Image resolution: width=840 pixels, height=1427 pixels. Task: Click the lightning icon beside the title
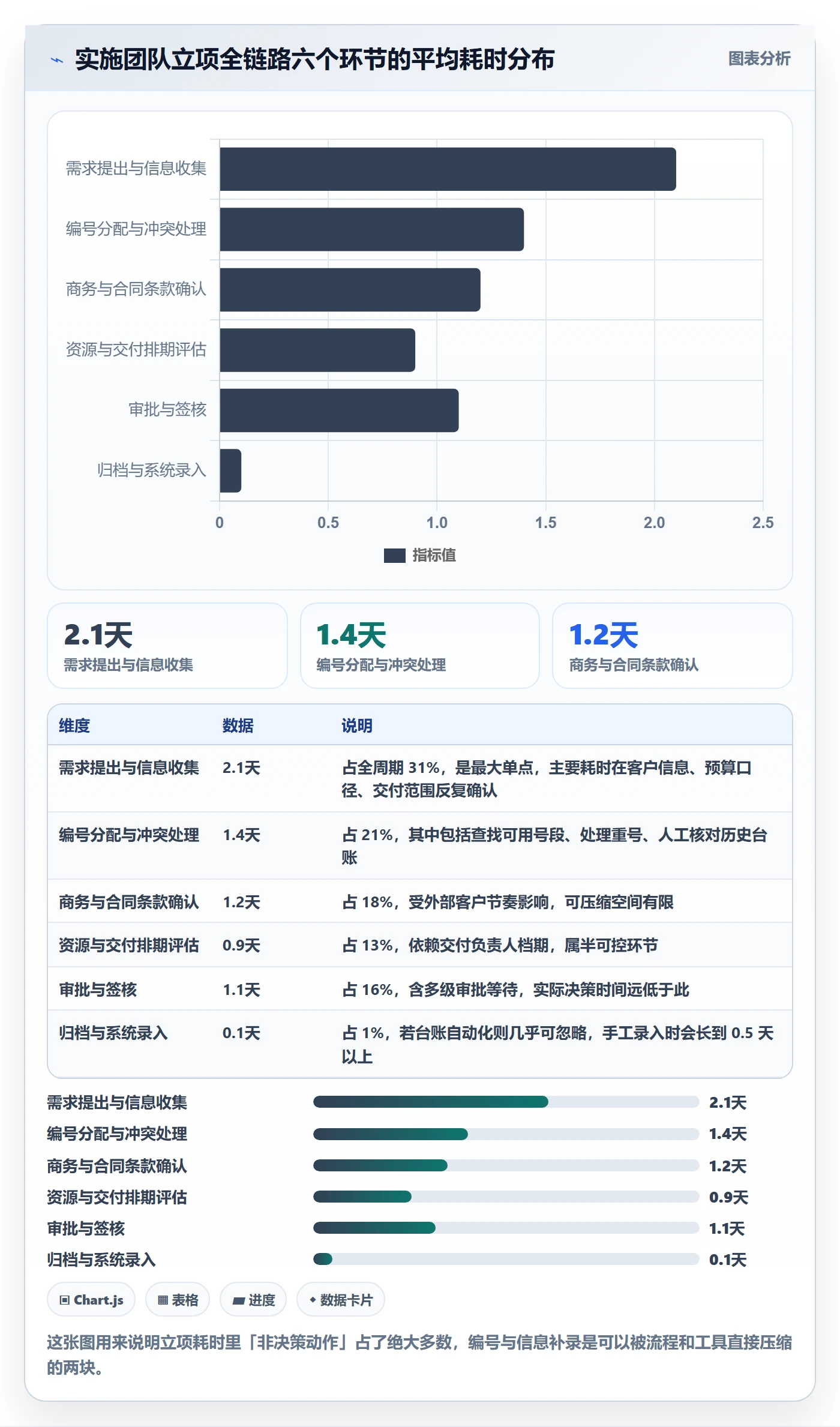[x=57, y=60]
